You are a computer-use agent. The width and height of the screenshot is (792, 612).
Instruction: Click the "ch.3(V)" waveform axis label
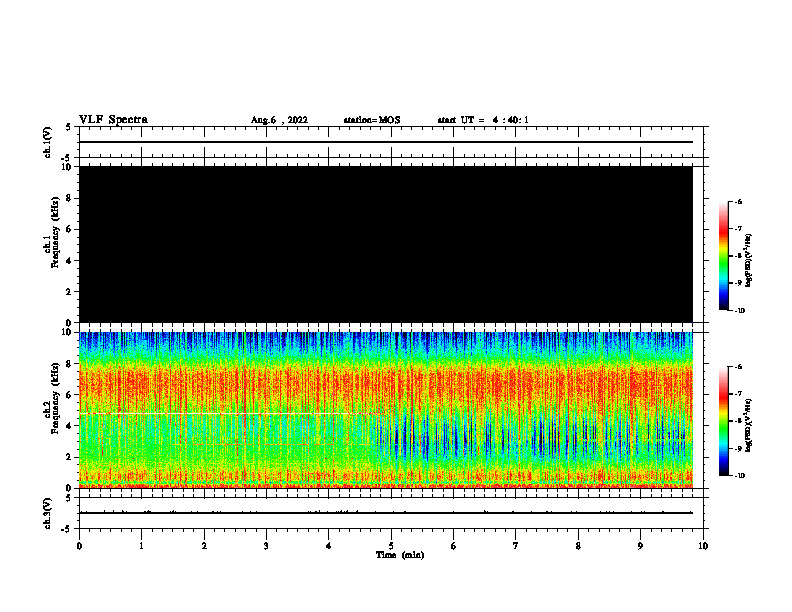47,513
